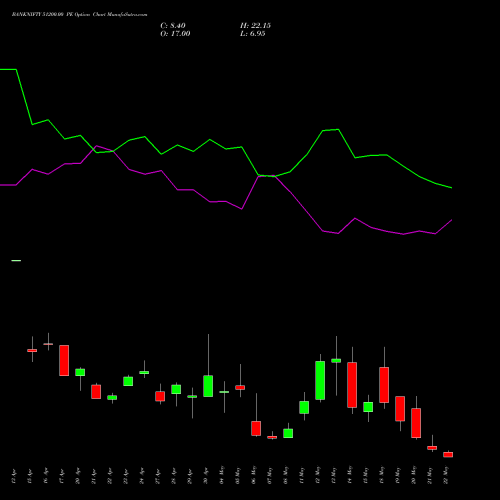Screen dimensions: 500x500
Task: Click the BANKNIFTY PE Options chart title
Action: [x=79, y=15]
